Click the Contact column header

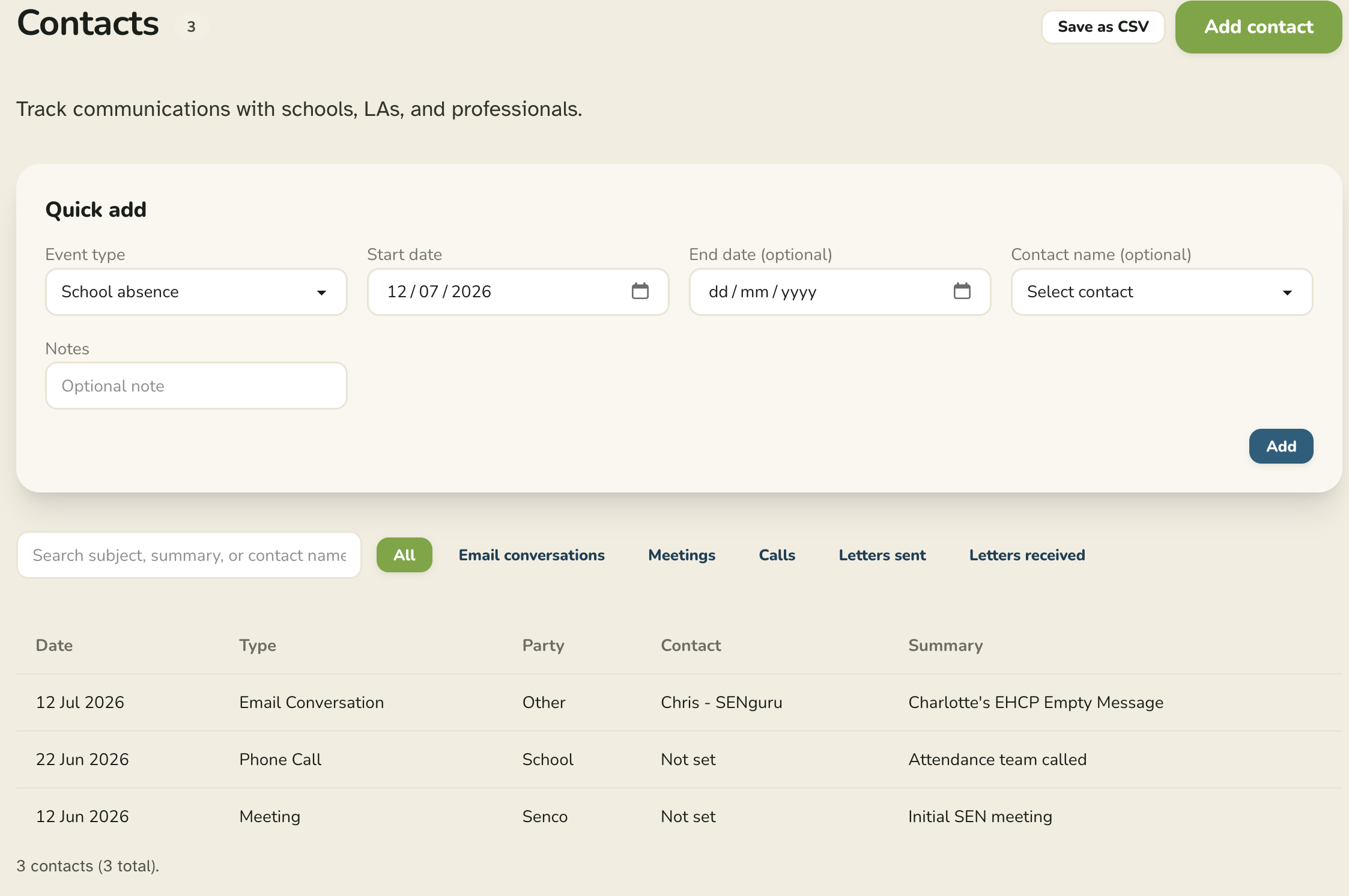click(691, 645)
